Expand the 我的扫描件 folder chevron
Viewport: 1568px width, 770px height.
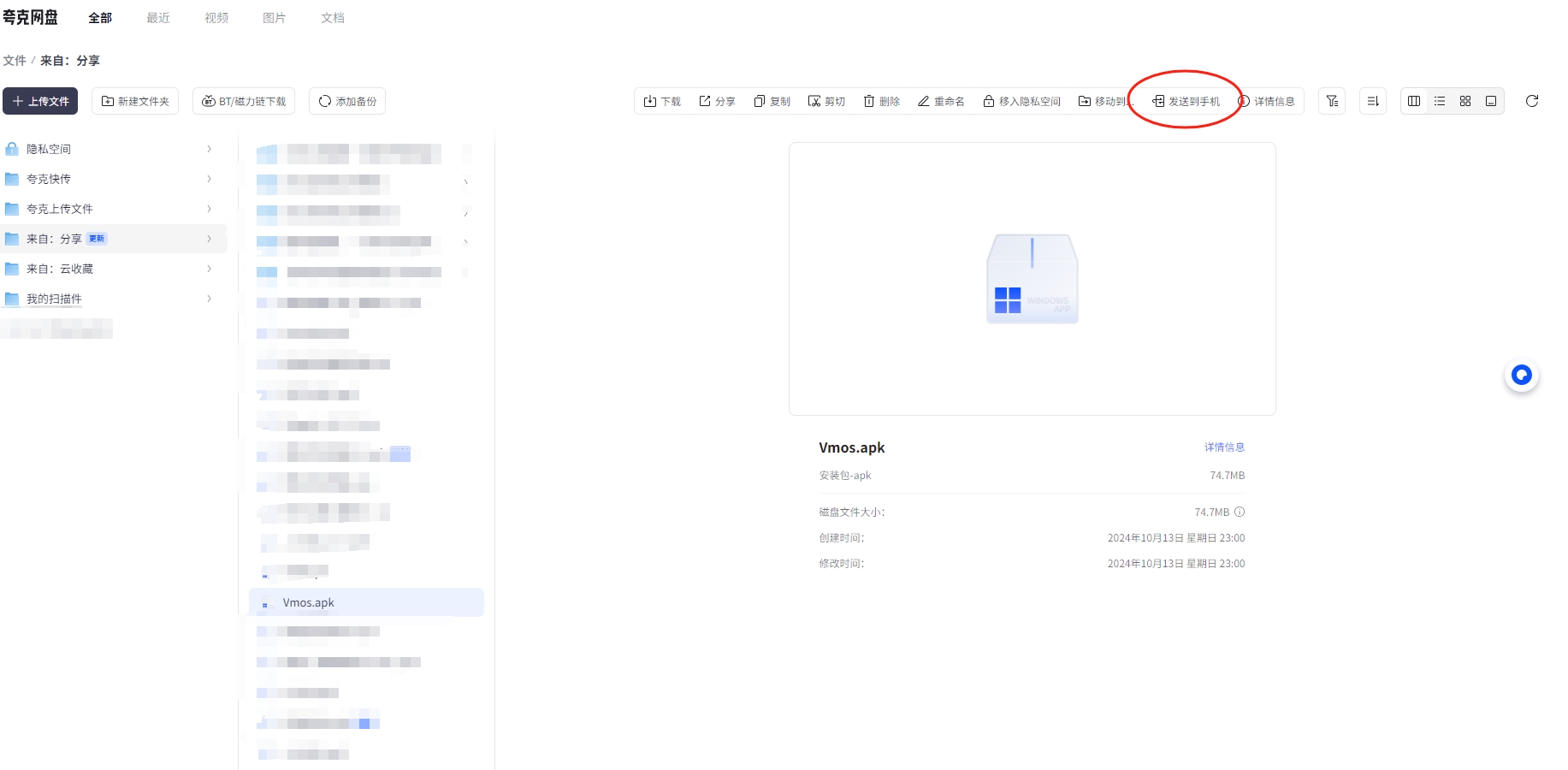(209, 299)
